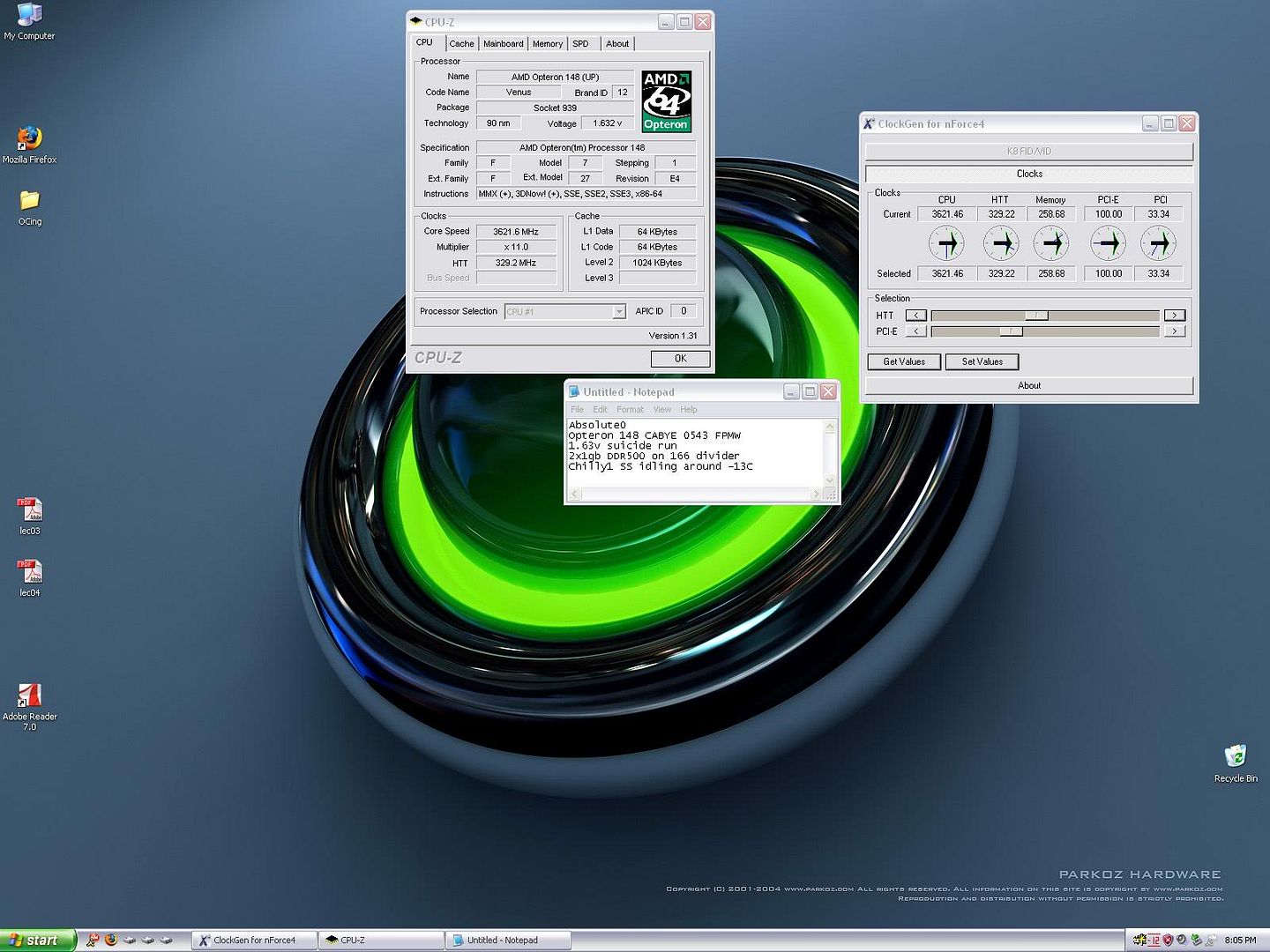This screenshot has height=952, width=1270.
Task: Open Notepad Edit menu
Action: click(600, 409)
